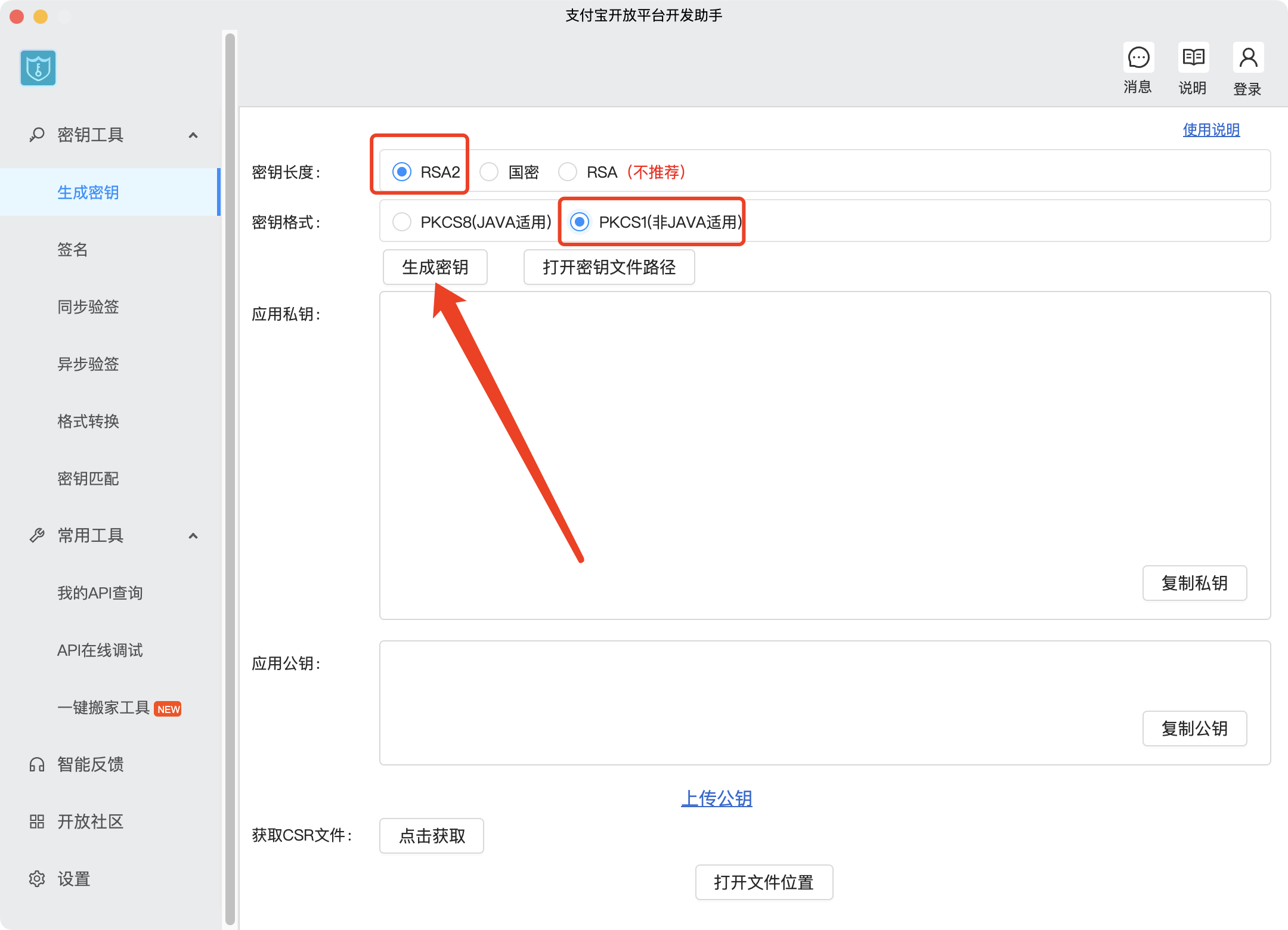Click the 密钥格式: label
The width and height of the screenshot is (1288, 930).
286,222
